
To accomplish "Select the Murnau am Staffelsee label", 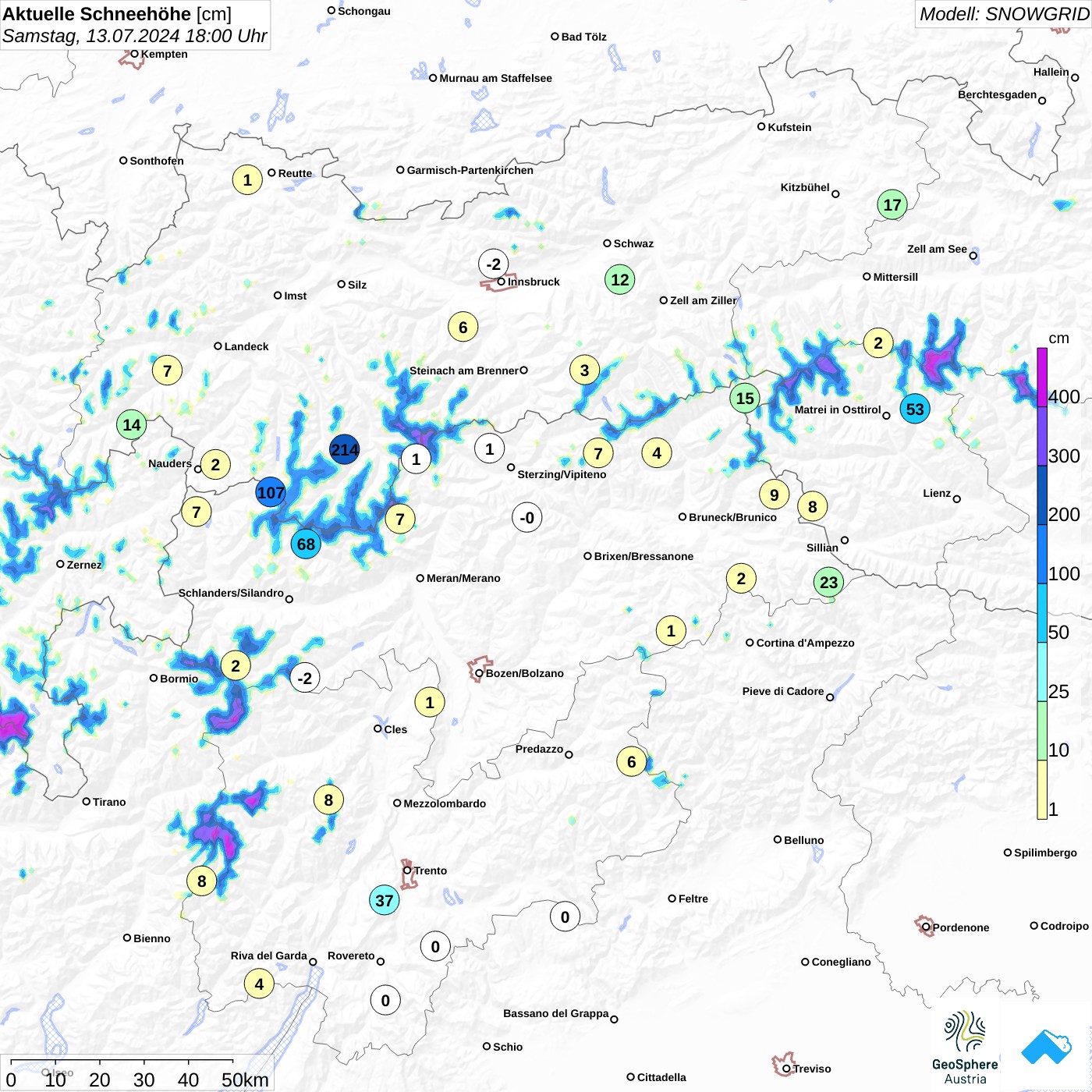I will tap(495, 78).
